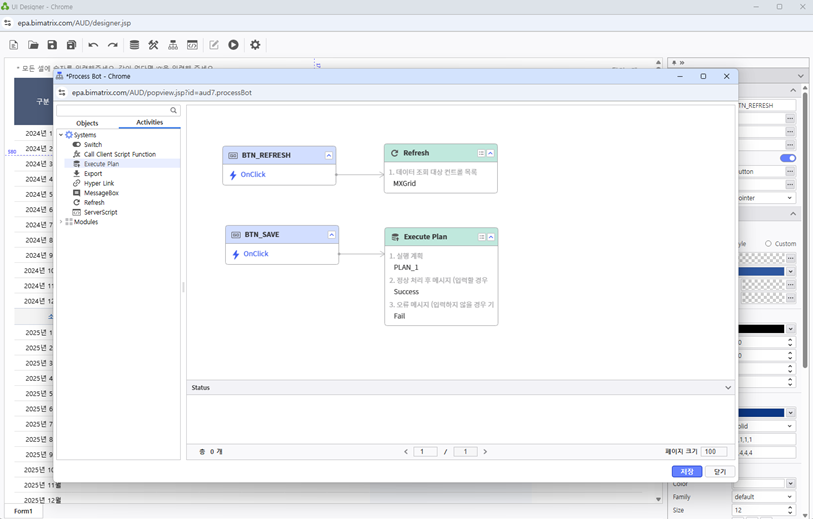Collapse the Status panel with chevron
Screen dimensions: 813x519
coord(728,387)
